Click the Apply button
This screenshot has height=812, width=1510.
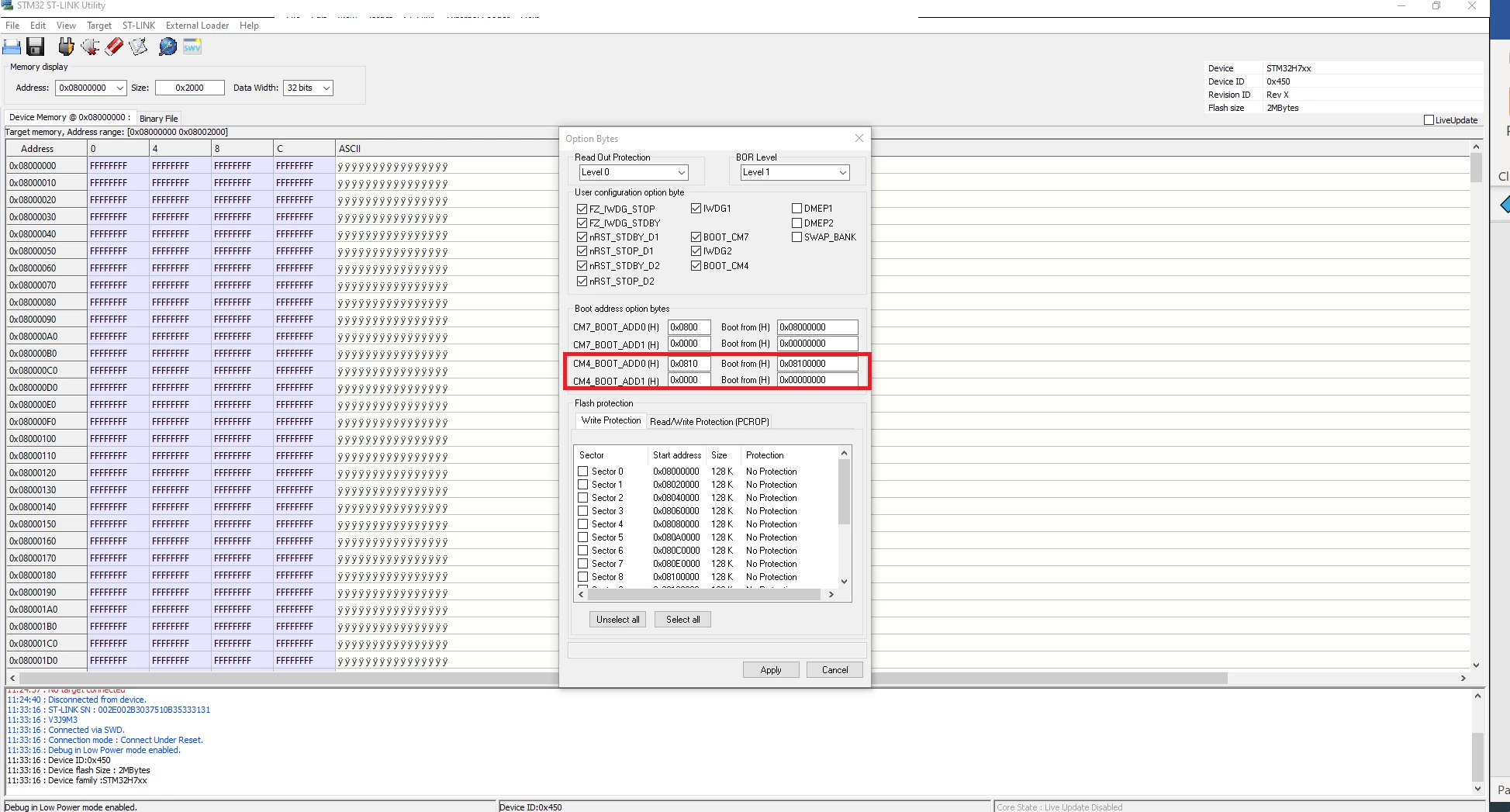tap(771, 670)
